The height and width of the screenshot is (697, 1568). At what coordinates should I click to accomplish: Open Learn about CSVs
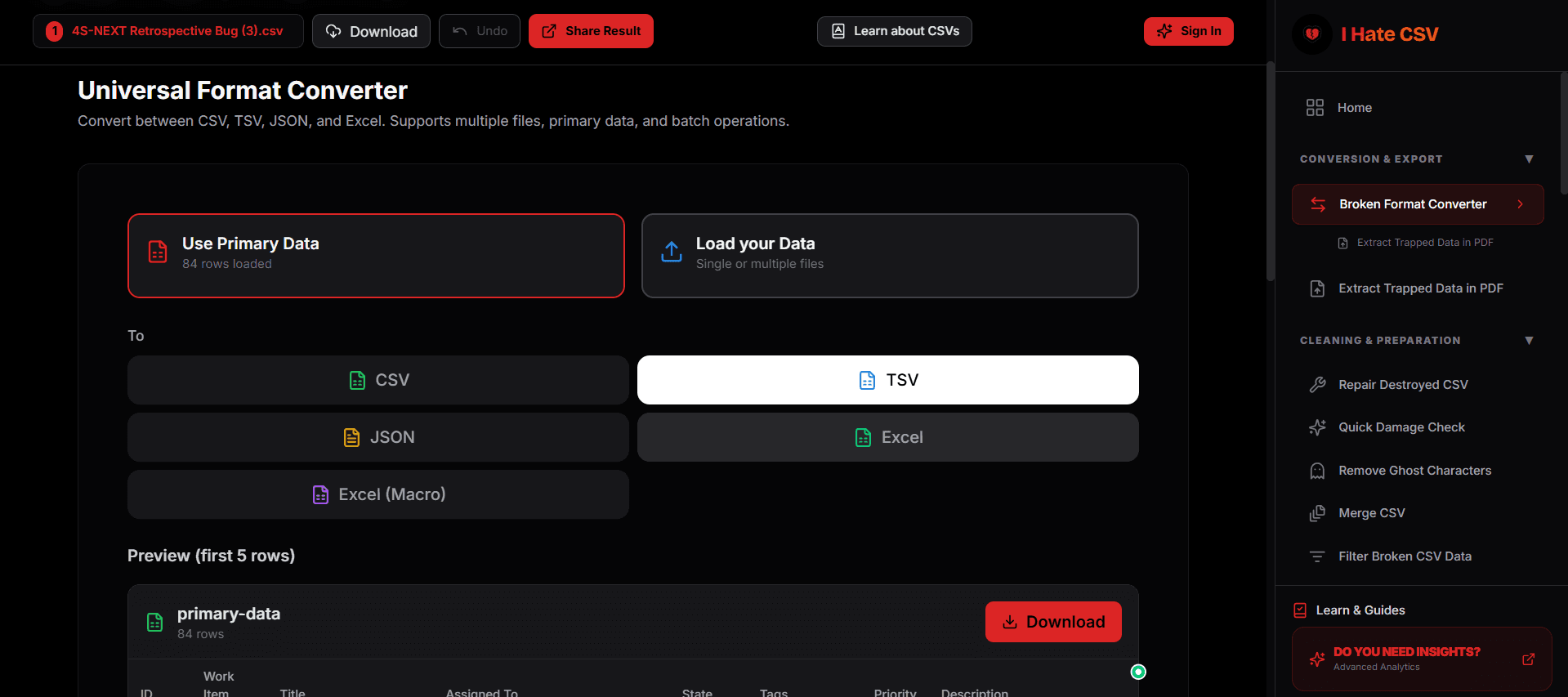click(895, 31)
